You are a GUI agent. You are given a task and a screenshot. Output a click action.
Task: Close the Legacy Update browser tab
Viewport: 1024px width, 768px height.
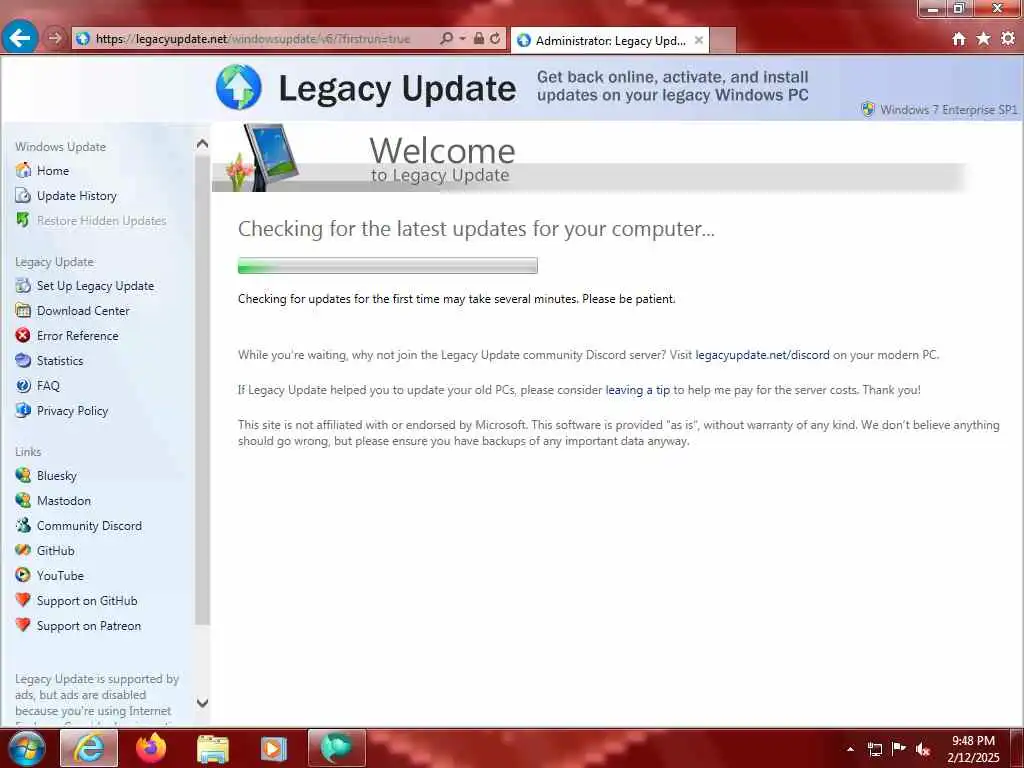698,40
